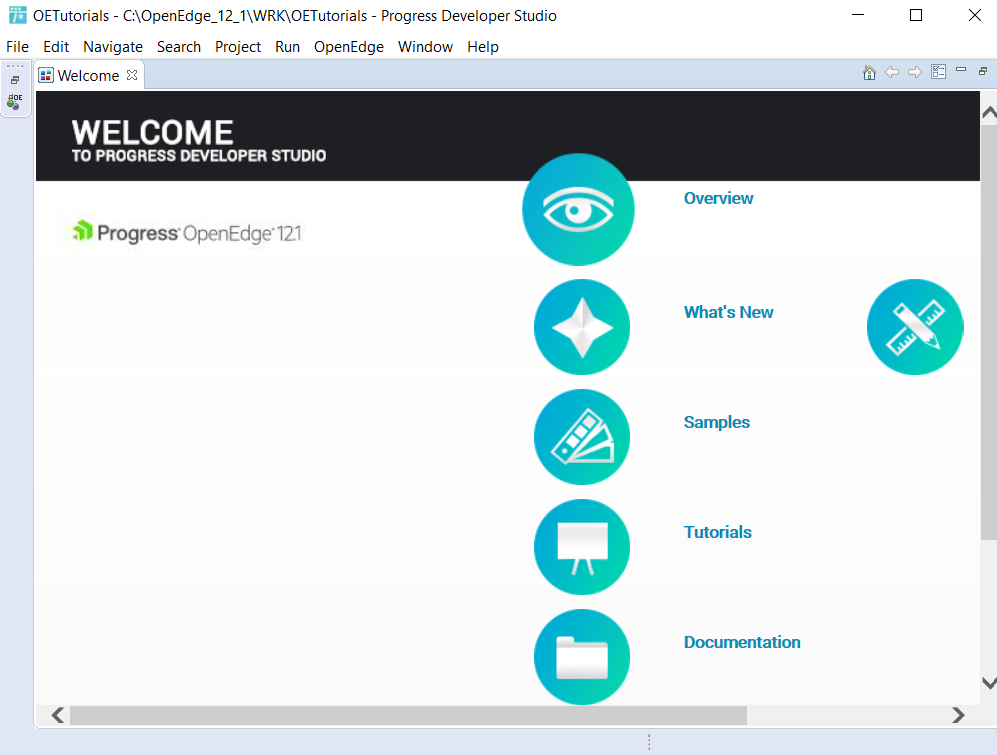Restore the Welcome view using top-right icon
The height and width of the screenshot is (755, 997).
(983, 71)
